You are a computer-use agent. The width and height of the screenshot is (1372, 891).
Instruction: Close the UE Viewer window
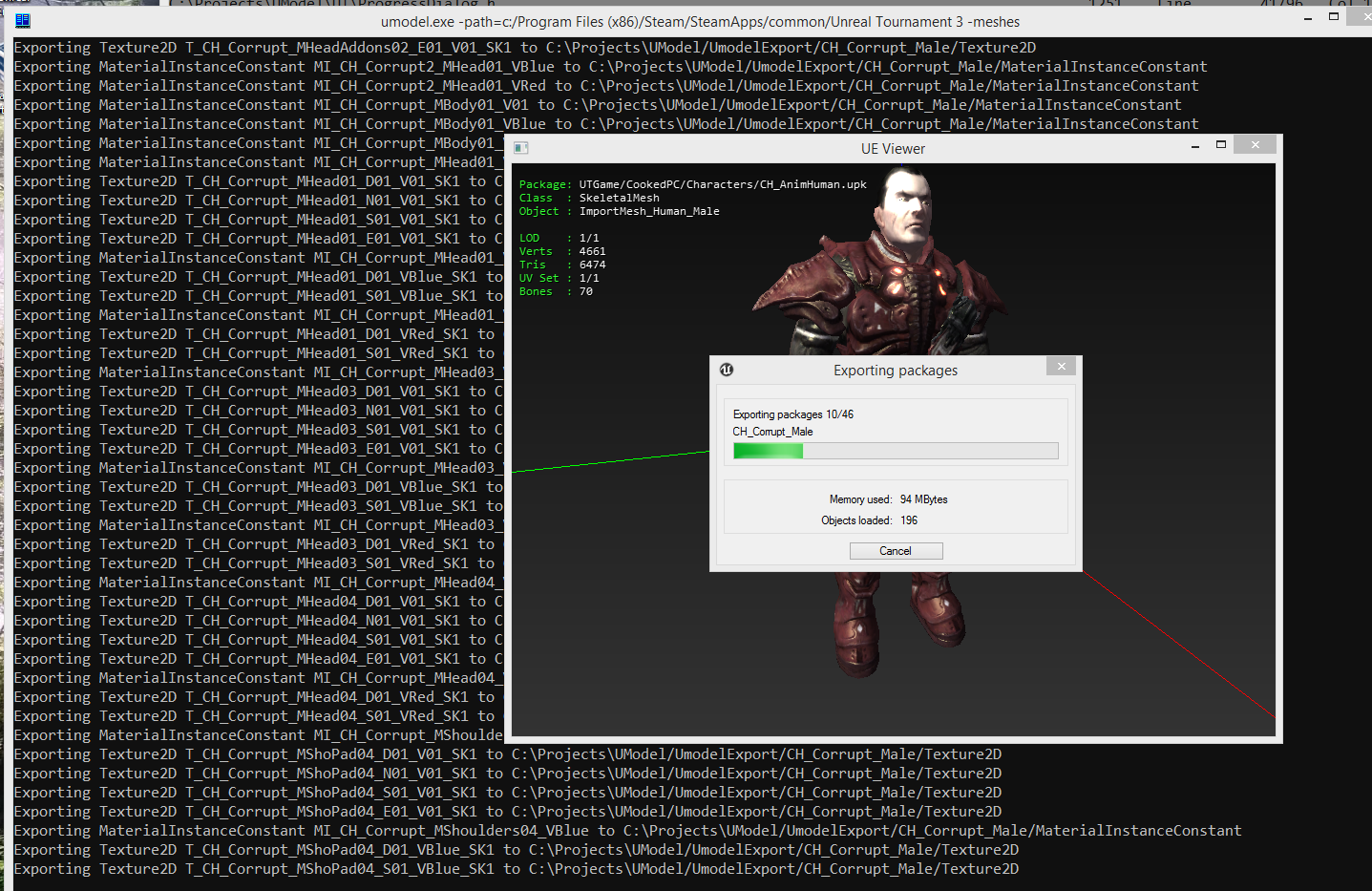click(x=1256, y=144)
